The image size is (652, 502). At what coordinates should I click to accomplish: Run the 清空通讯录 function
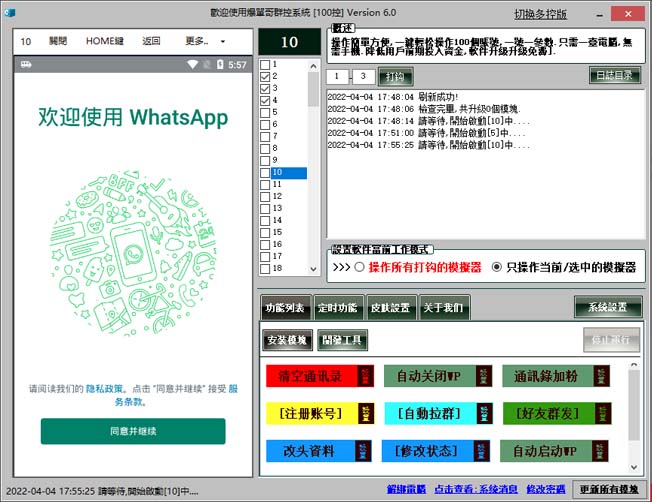click(x=312, y=376)
